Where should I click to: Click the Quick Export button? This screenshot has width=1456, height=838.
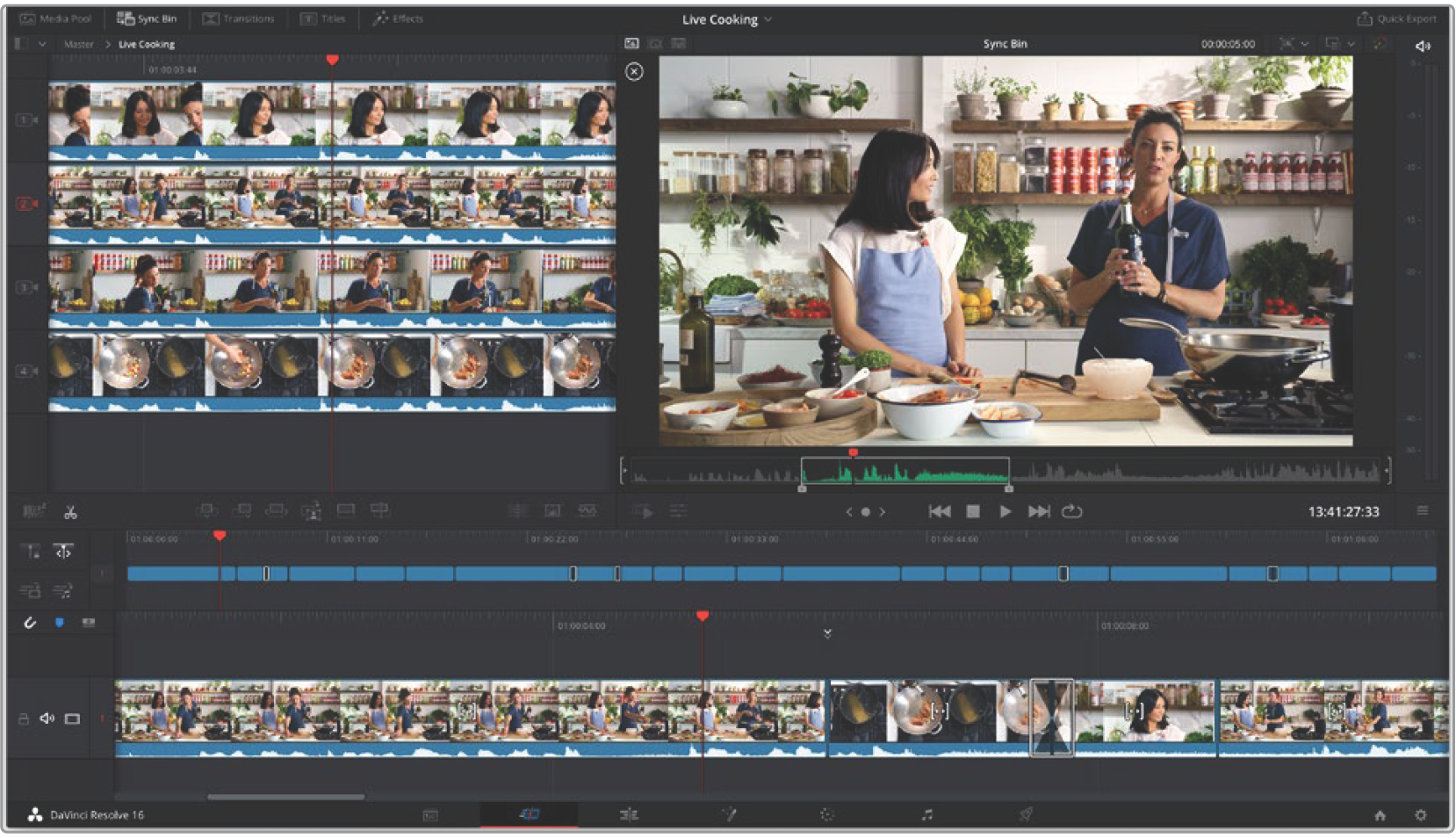(1396, 18)
